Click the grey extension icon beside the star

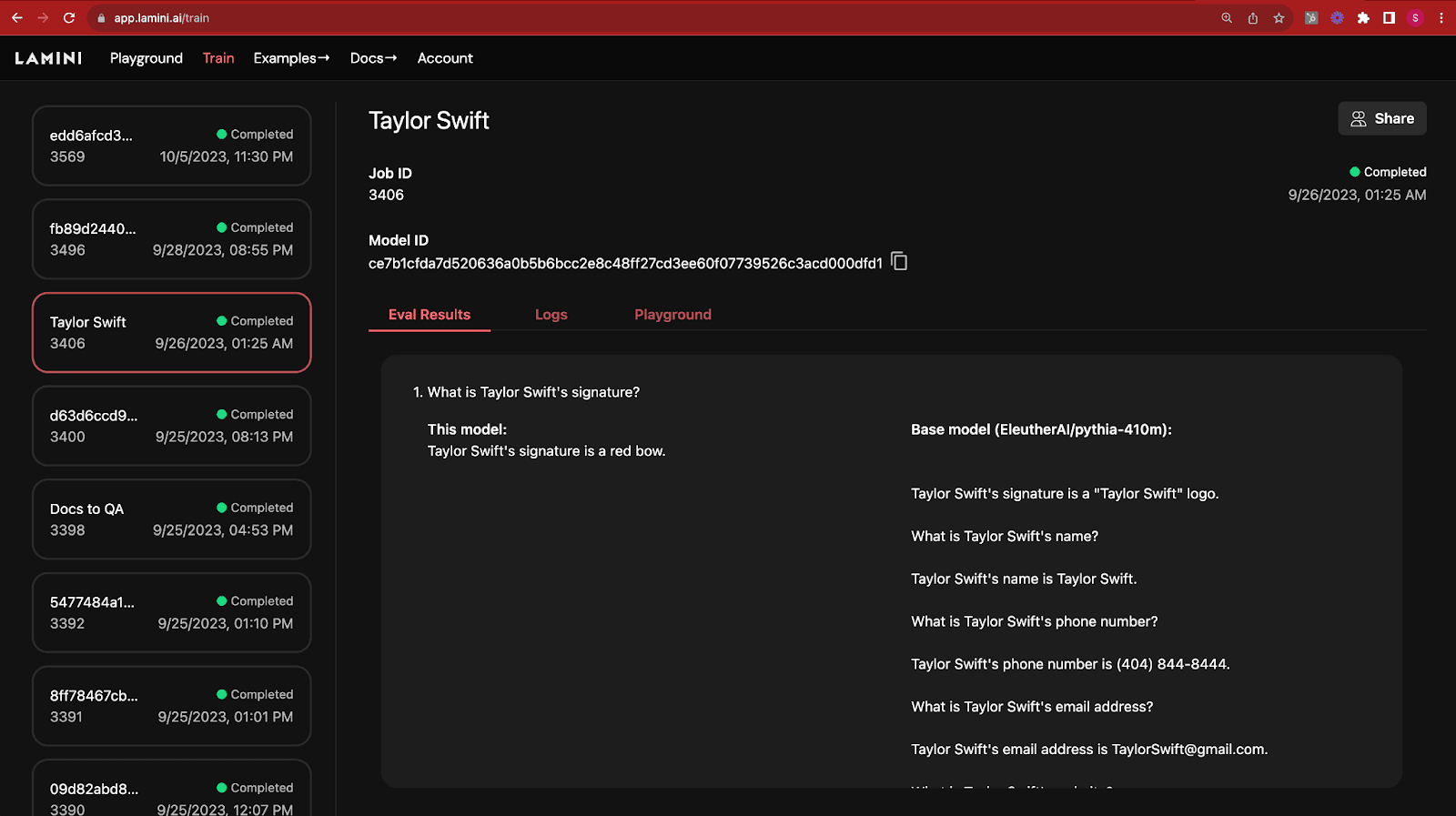pos(1311,18)
